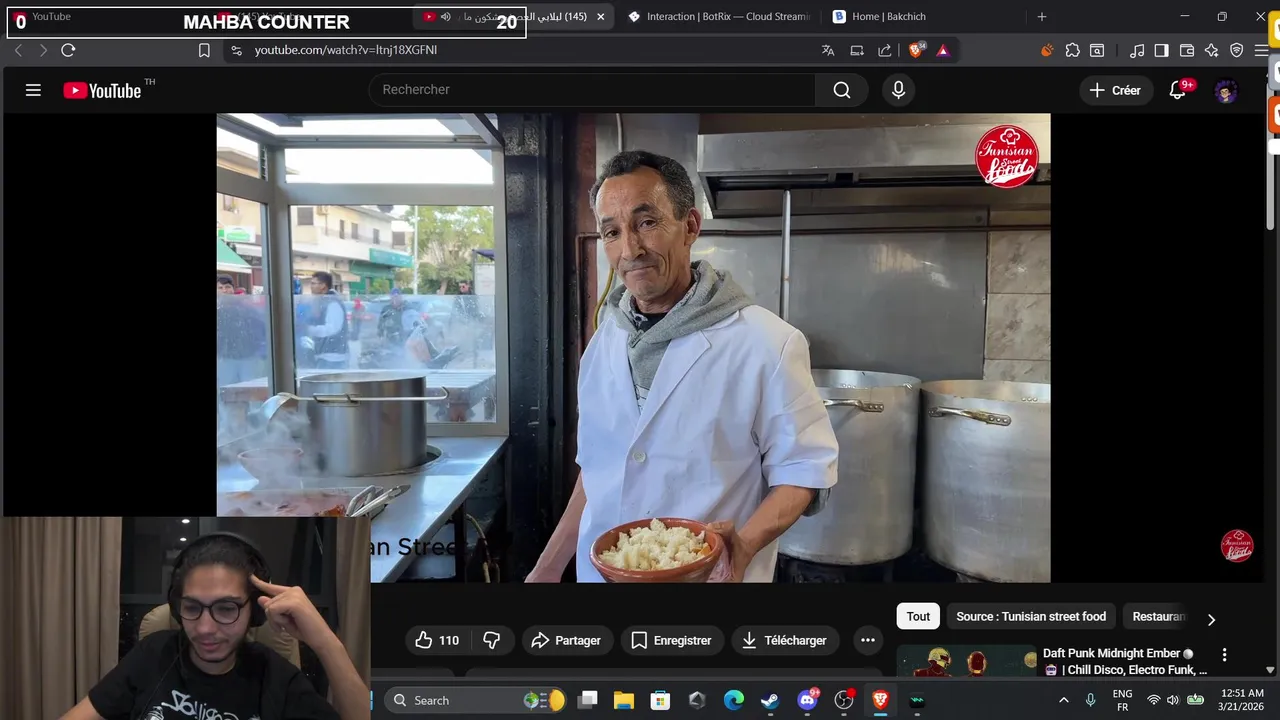Click the orange extension icon in toolbar

[1047, 50]
